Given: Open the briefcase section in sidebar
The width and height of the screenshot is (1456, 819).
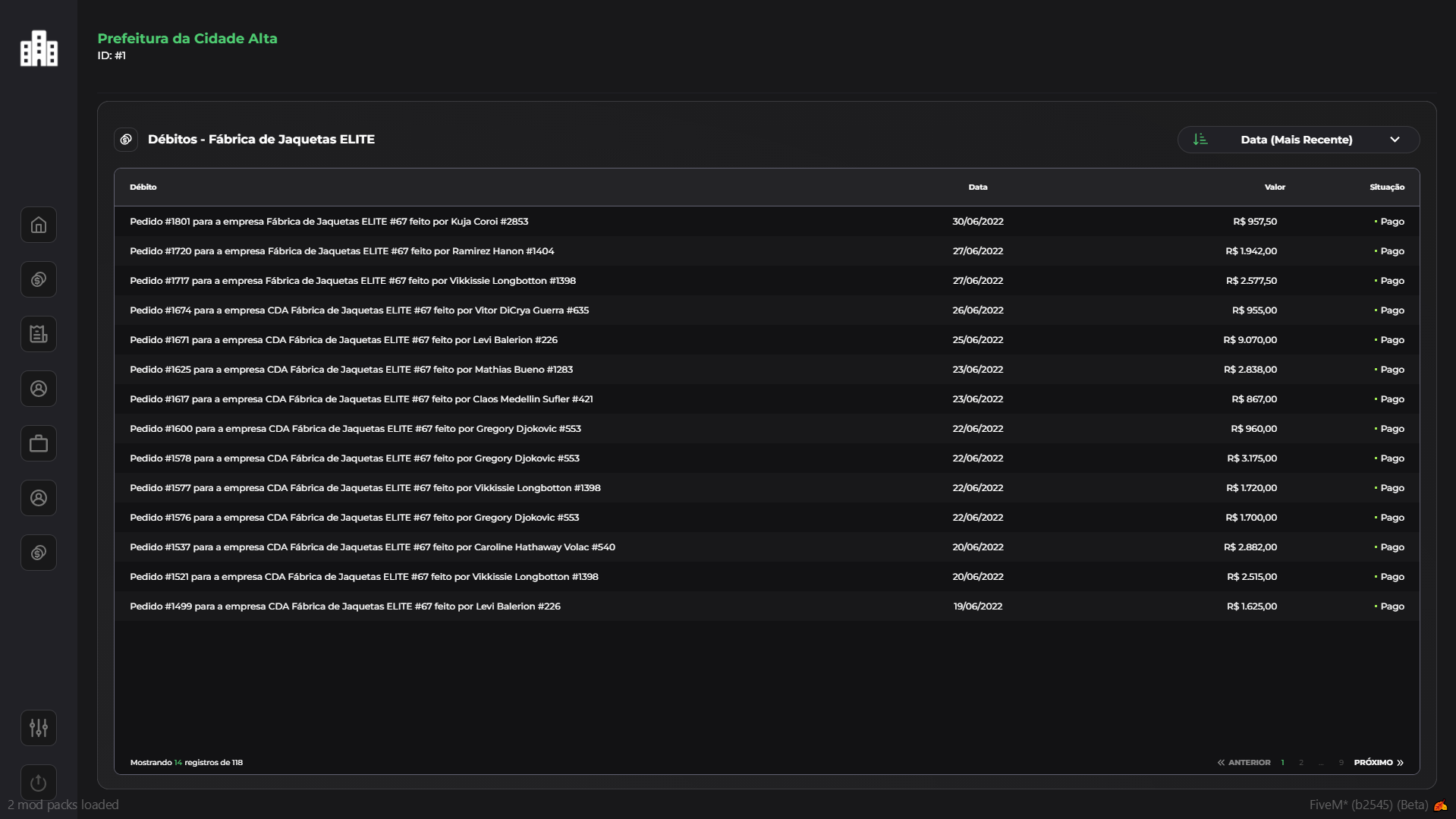Looking at the screenshot, I should 39,444.
